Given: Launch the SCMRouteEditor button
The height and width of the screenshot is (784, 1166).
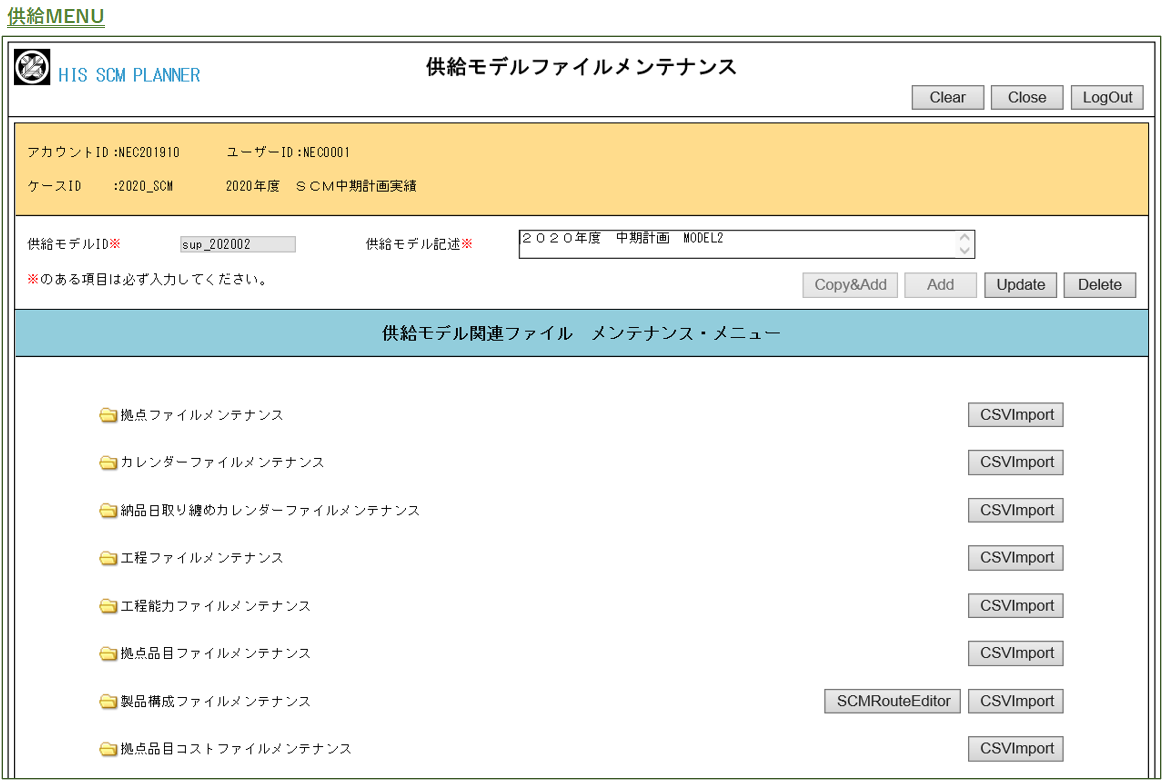Looking at the screenshot, I should click(x=893, y=701).
